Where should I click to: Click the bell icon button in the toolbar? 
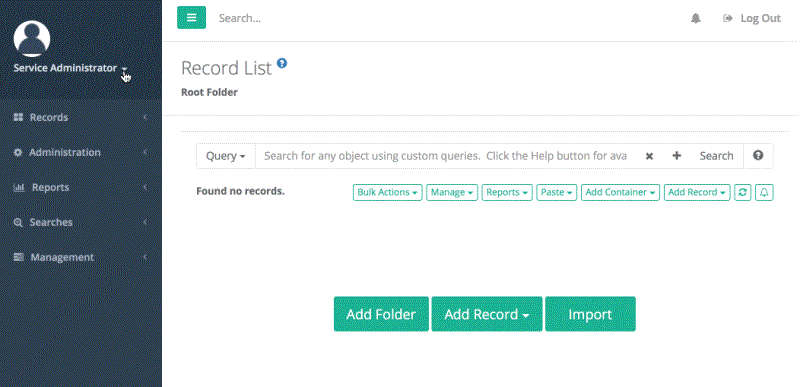point(764,192)
